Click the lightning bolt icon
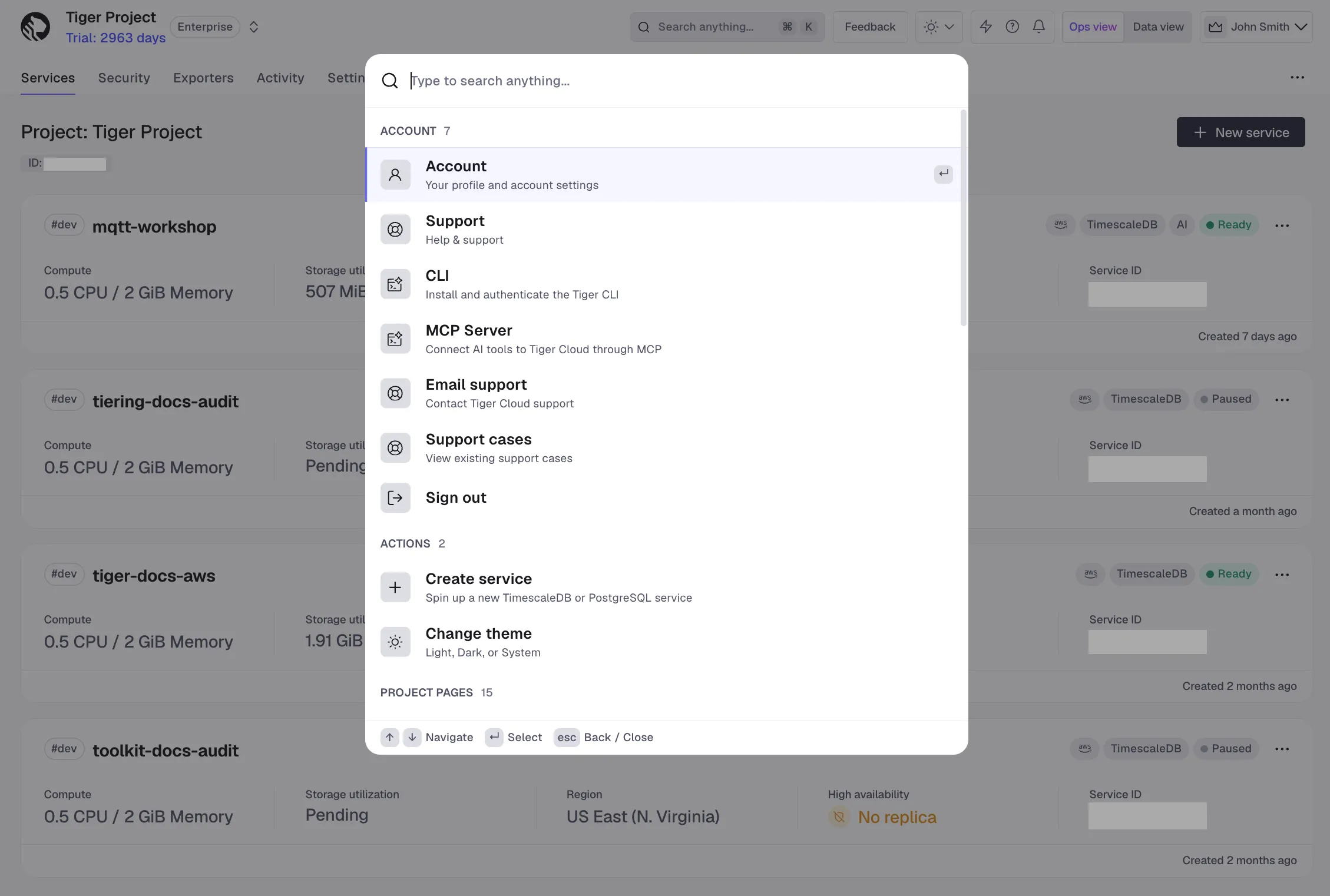1330x896 pixels. click(986, 27)
